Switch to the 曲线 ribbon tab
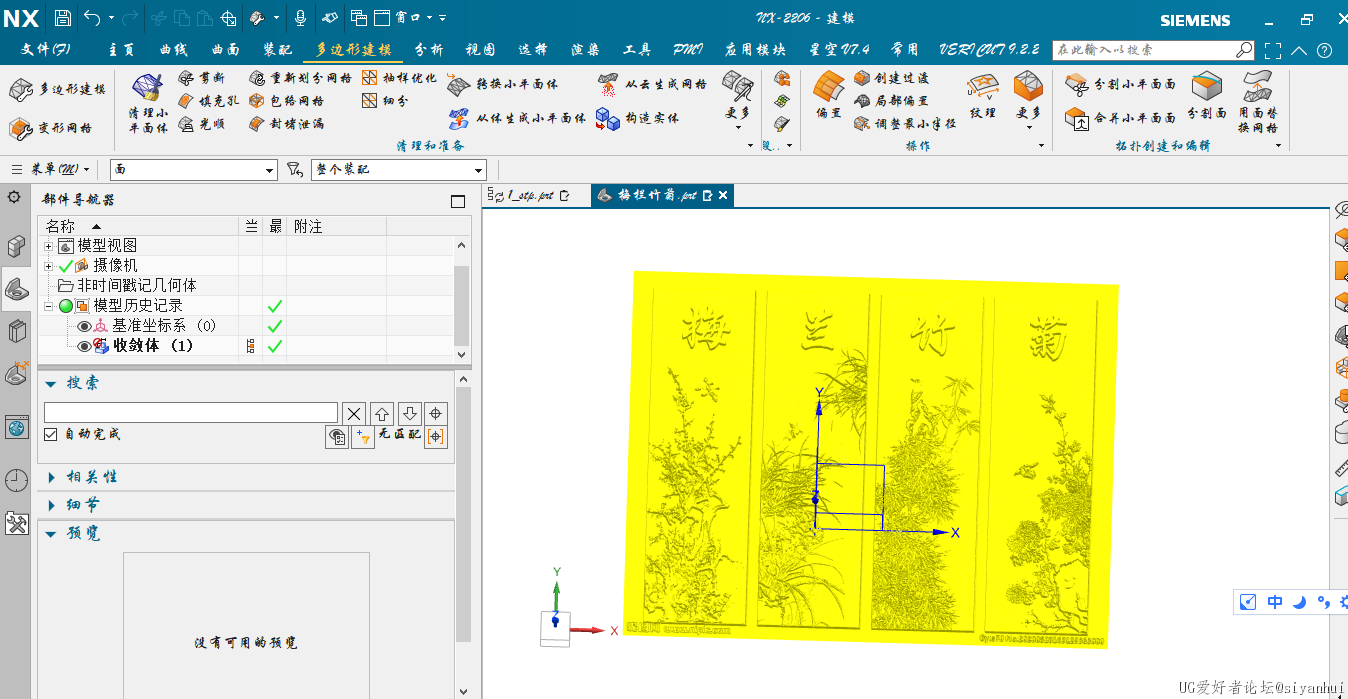 (x=174, y=50)
